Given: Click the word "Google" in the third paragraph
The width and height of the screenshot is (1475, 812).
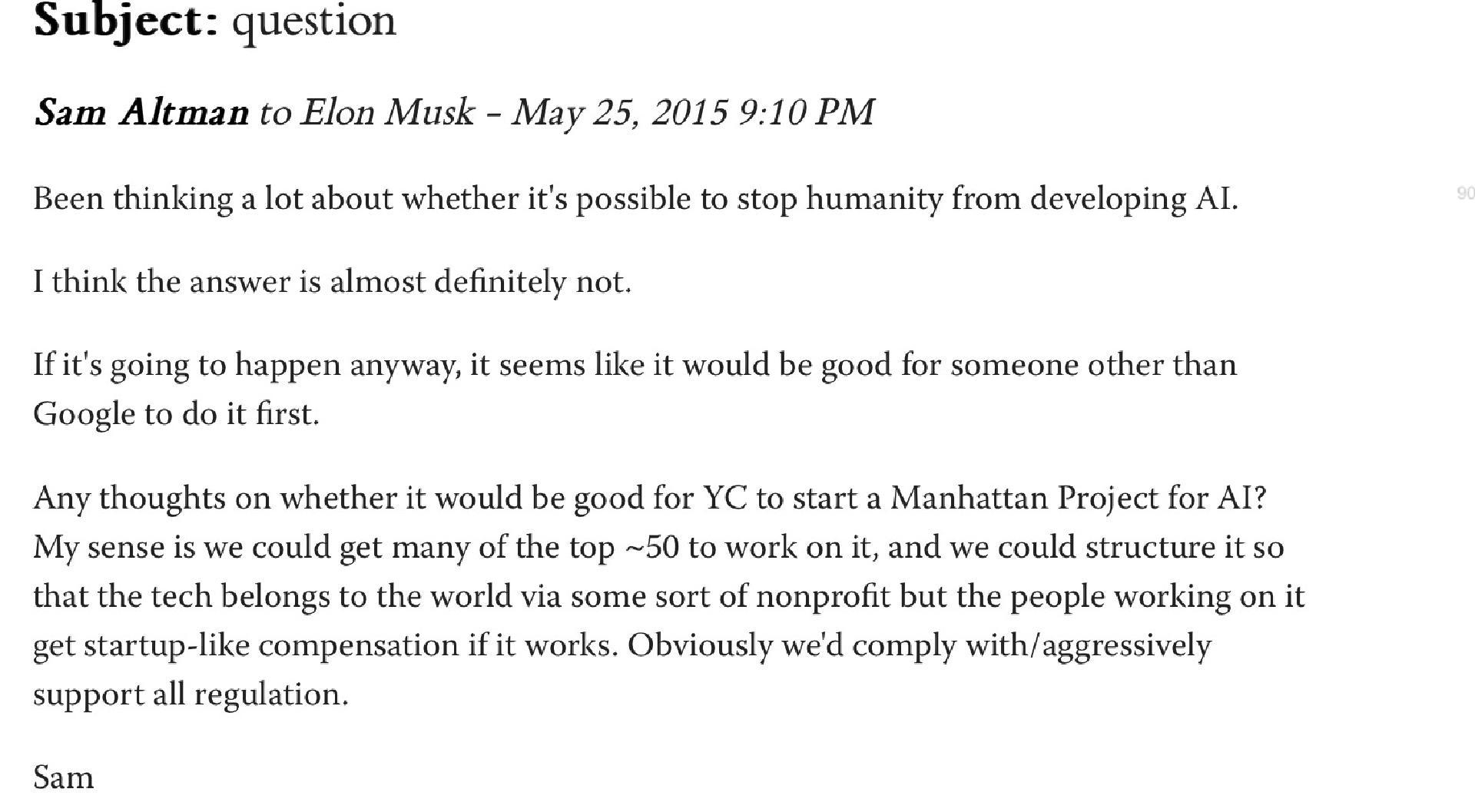Looking at the screenshot, I should click(x=84, y=414).
